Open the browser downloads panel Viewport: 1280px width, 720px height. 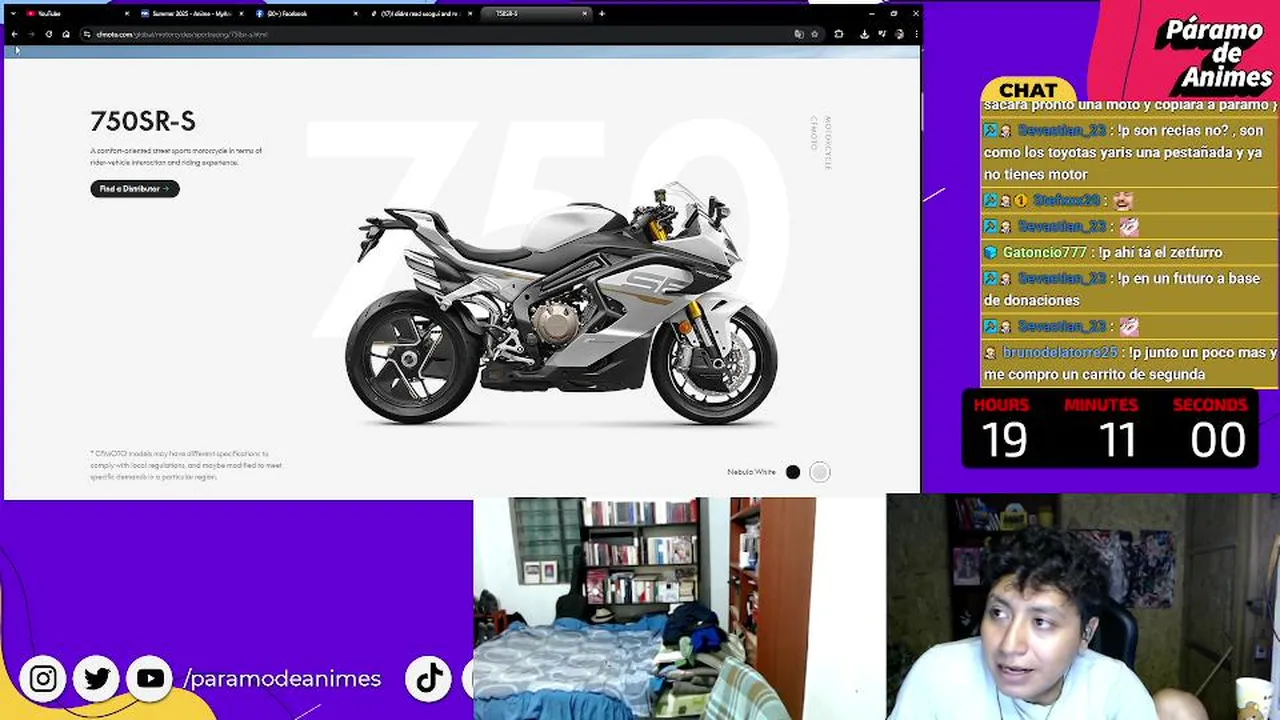point(864,34)
